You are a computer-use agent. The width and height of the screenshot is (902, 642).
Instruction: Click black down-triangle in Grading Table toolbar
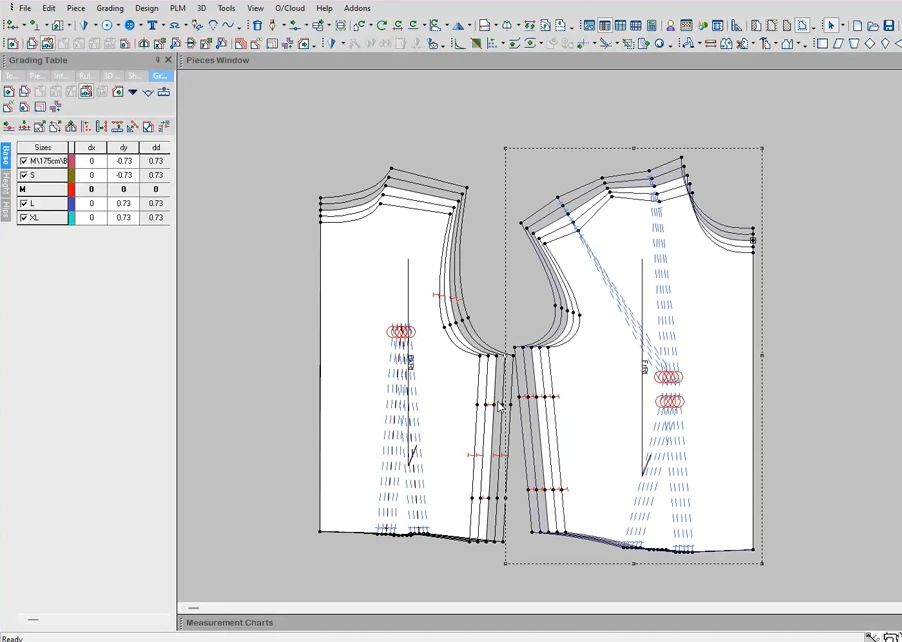(132, 92)
